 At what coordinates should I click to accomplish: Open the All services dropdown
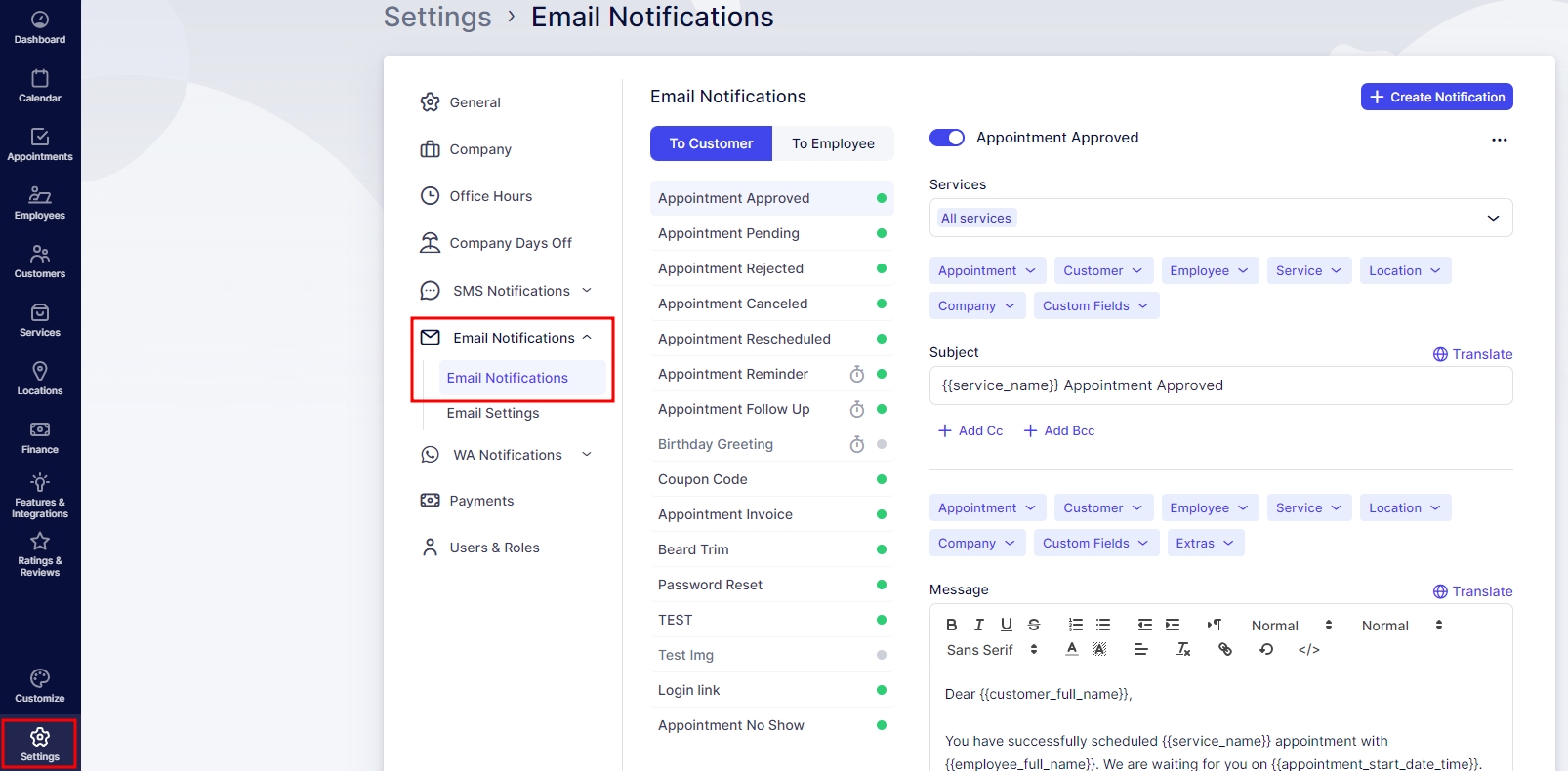pyautogui.click(x=1220, y=218)
